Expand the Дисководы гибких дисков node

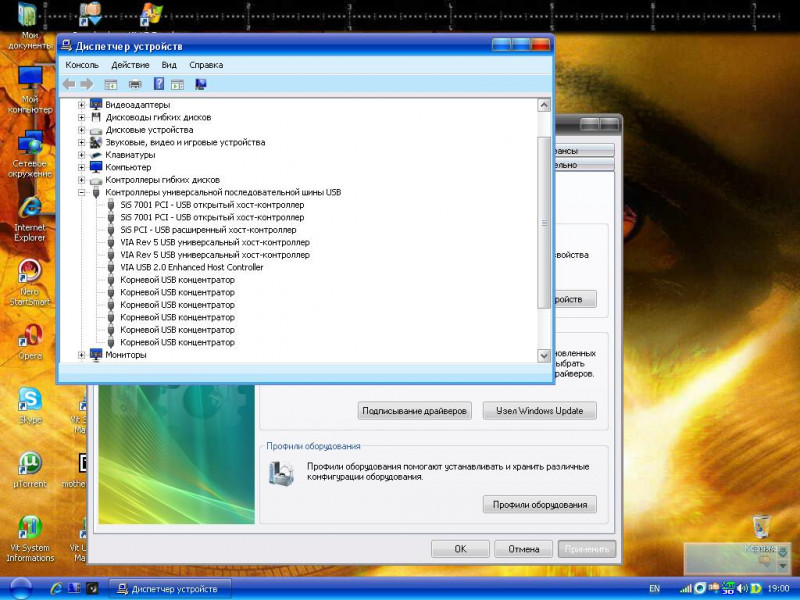[x=81, y=117]
